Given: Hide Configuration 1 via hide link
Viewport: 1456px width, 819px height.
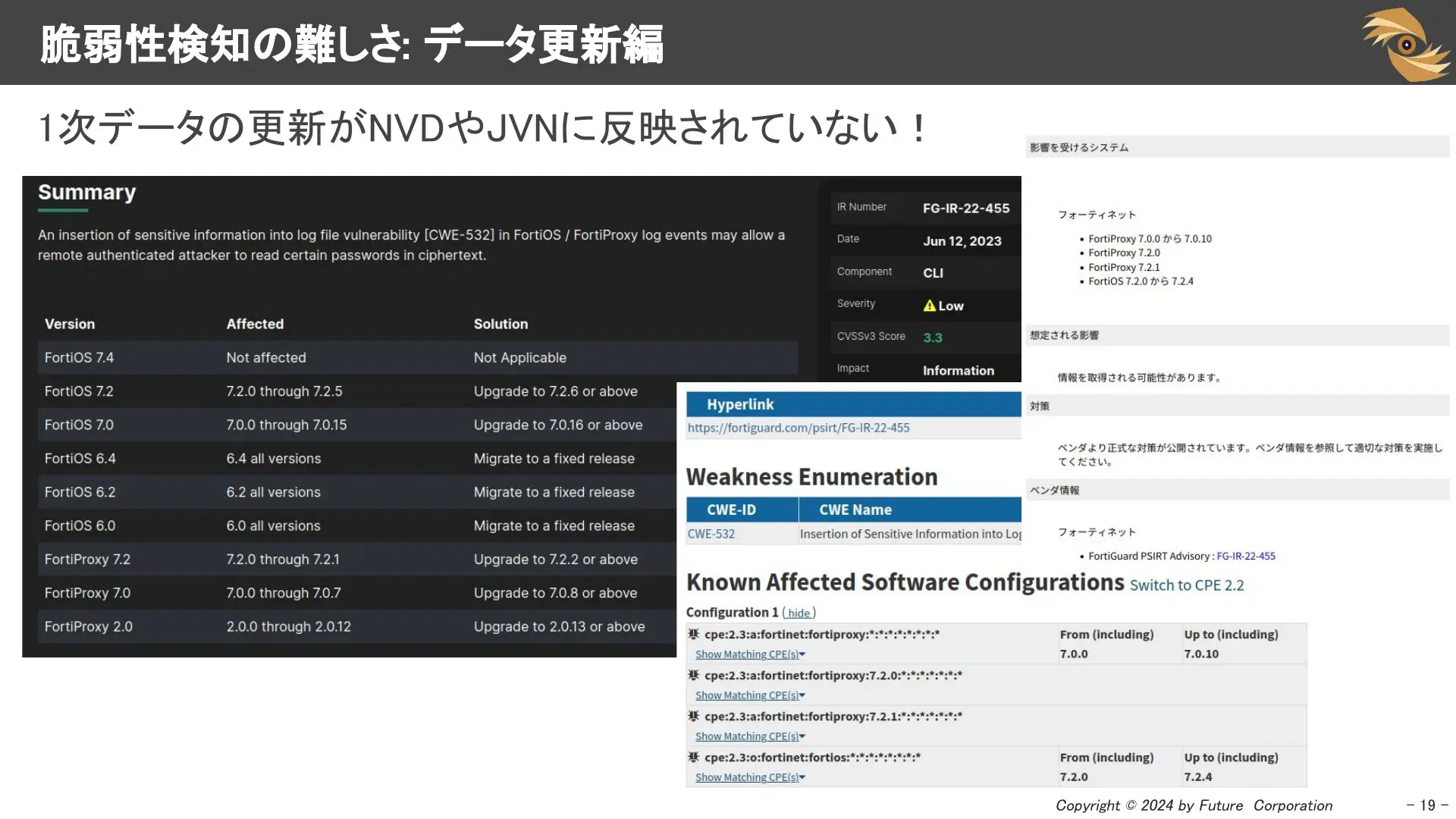Looking at the screenshot, I should coord(799,613).
